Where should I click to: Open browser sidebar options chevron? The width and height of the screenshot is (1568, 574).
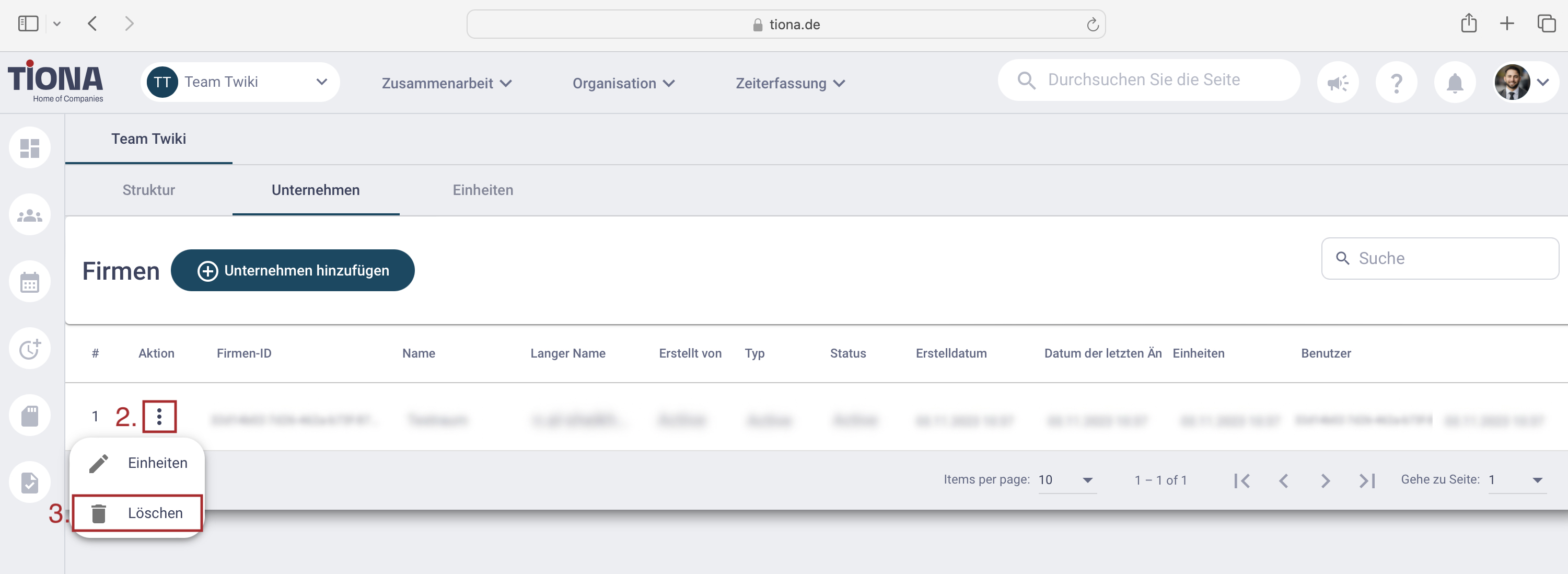pyautogui.click(x=56, y=24)
